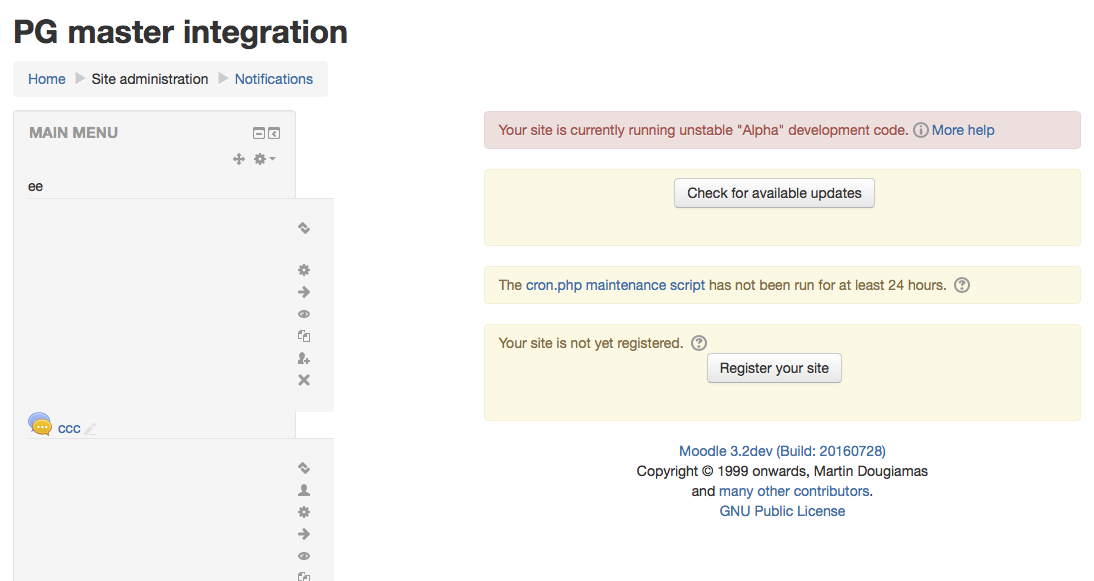Go to Home in the breadcrumb
1094x581 pixels.
(x=47, y=79)
